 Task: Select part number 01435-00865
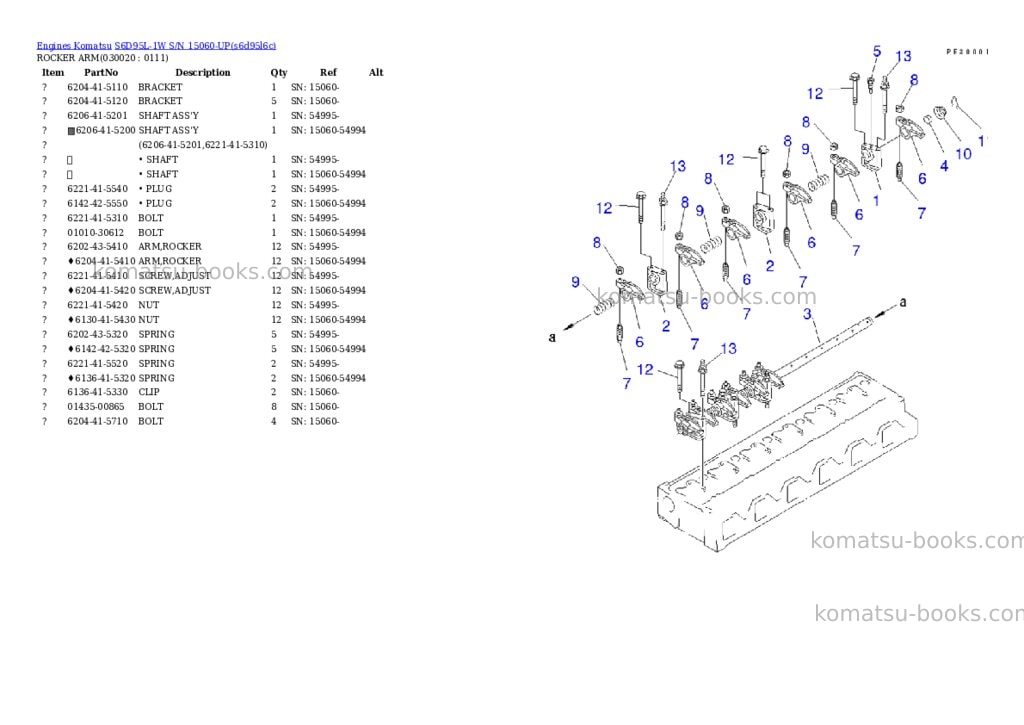(95, 407)
